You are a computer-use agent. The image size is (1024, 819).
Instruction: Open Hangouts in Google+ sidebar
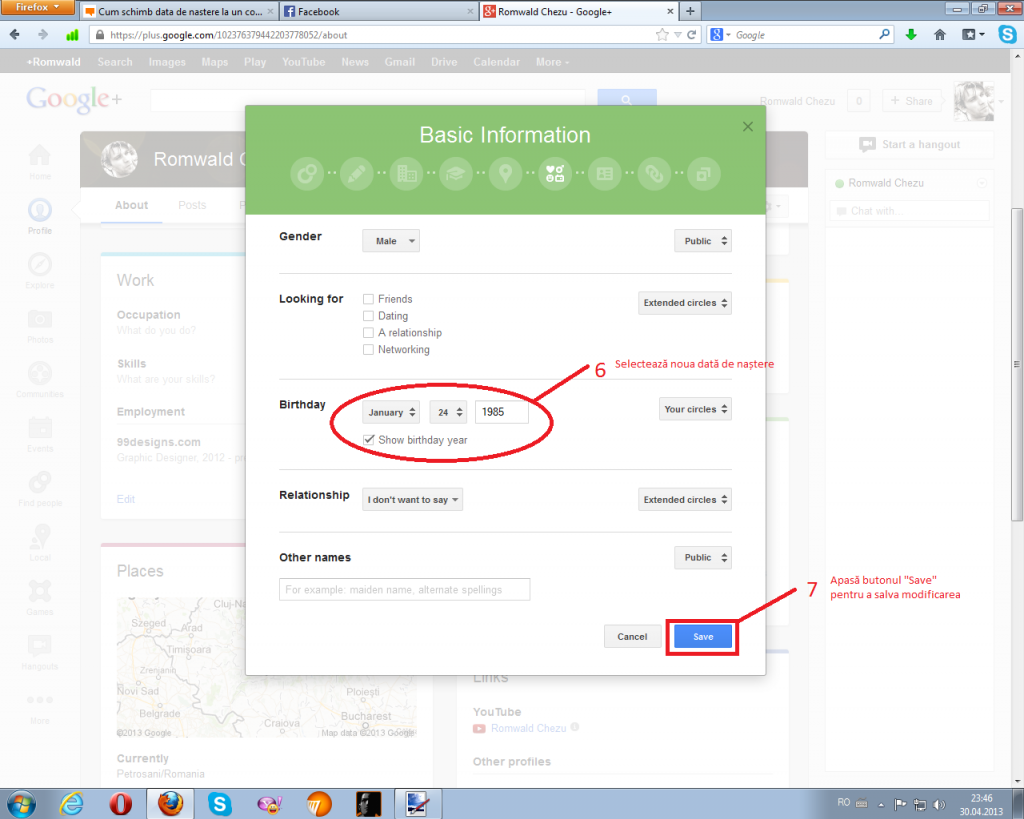tap(40, 652)
